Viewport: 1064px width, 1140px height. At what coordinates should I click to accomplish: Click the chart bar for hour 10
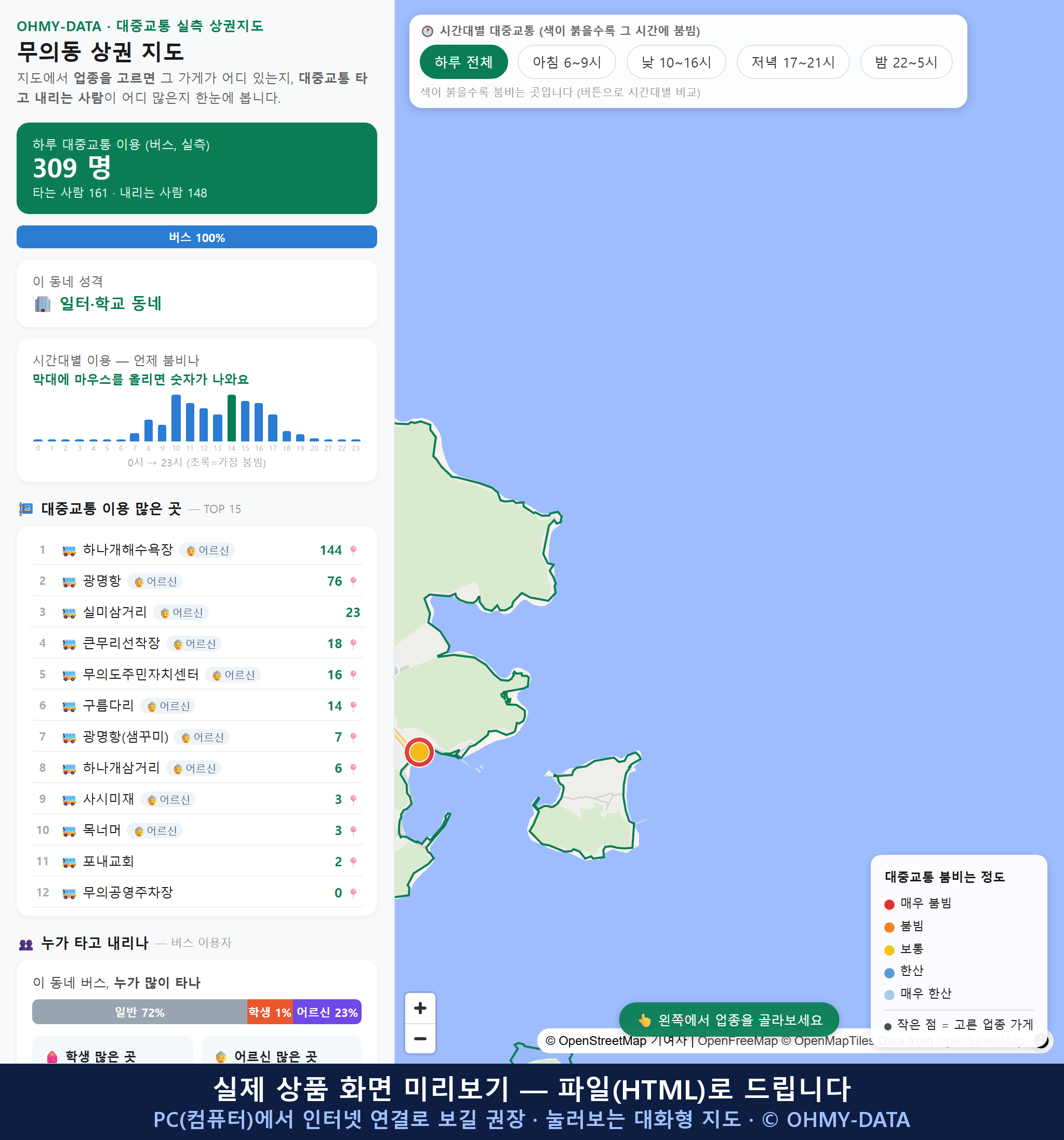click(x=176, y=418)
